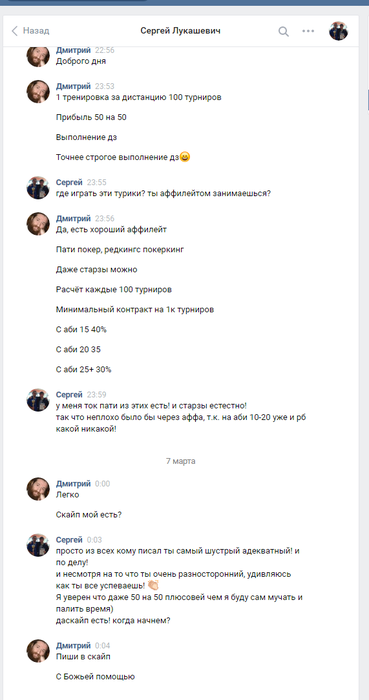The height and width of the screenshot is (700, 369).
Task: Select message 'Минимальный контракт на 1к турниров'
Action: pyautogui.click(x=135, y=309)
